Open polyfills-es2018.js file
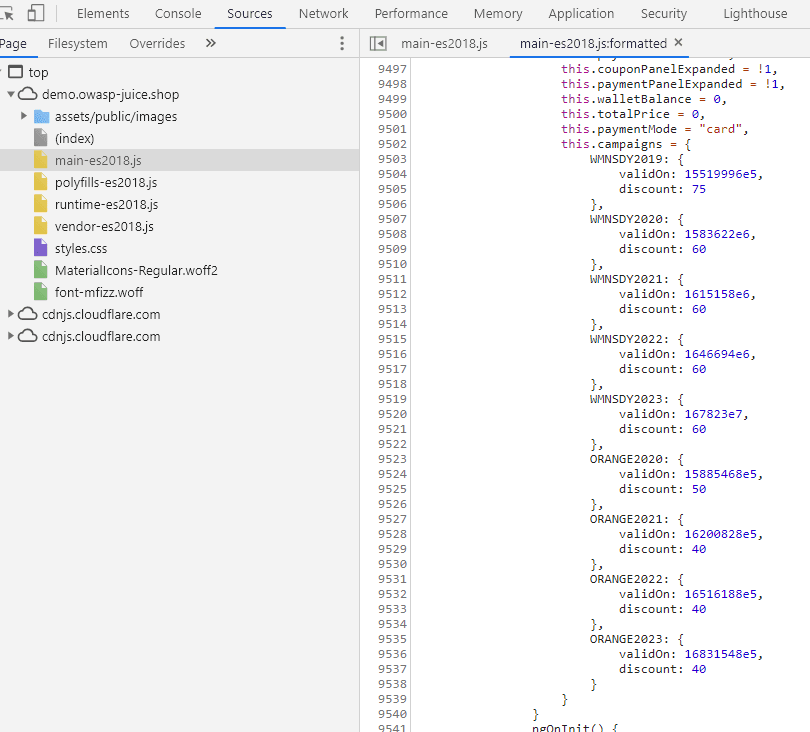 [x=106, y=182]
